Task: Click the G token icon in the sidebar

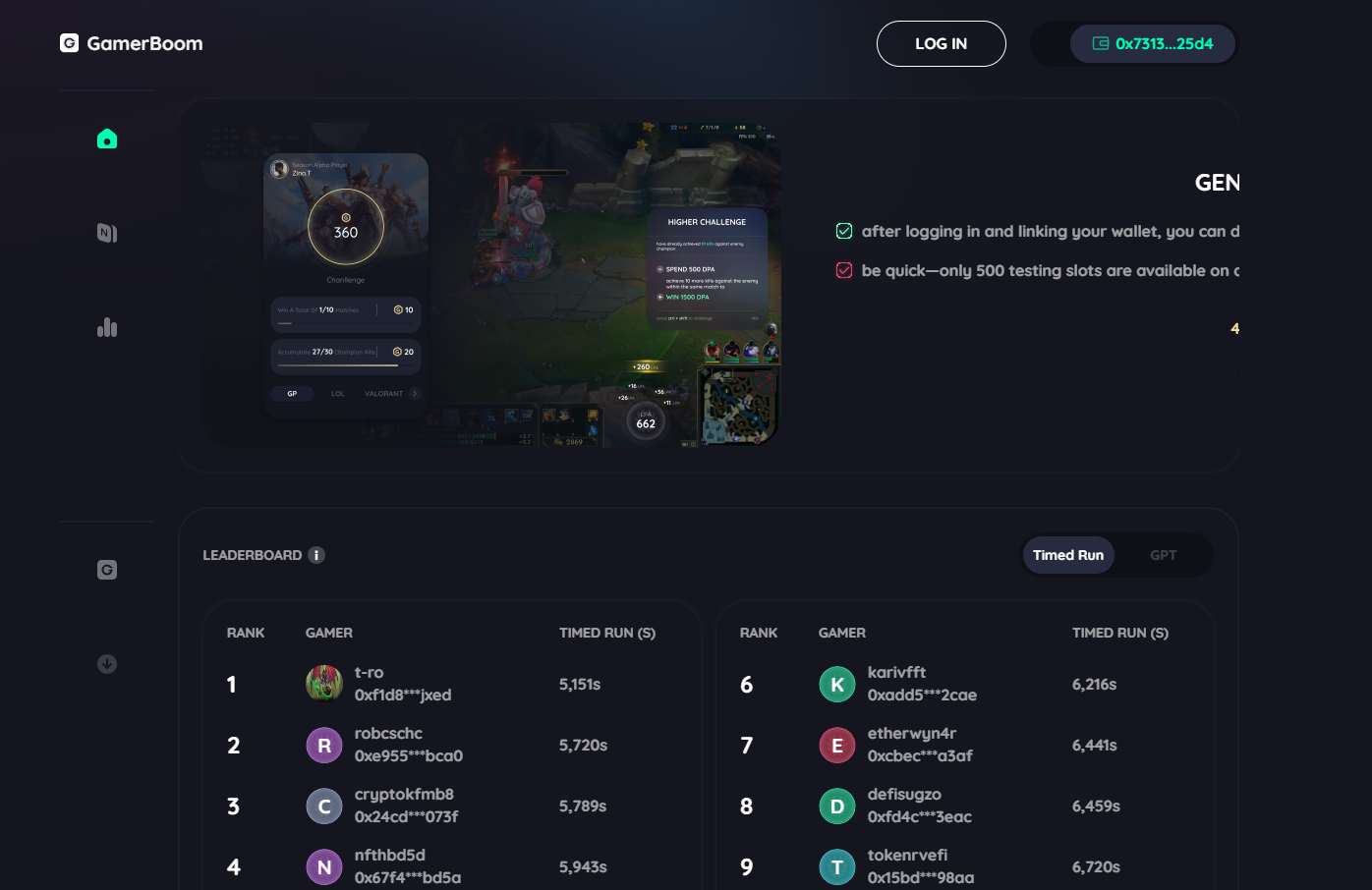Action: [107, 570]
